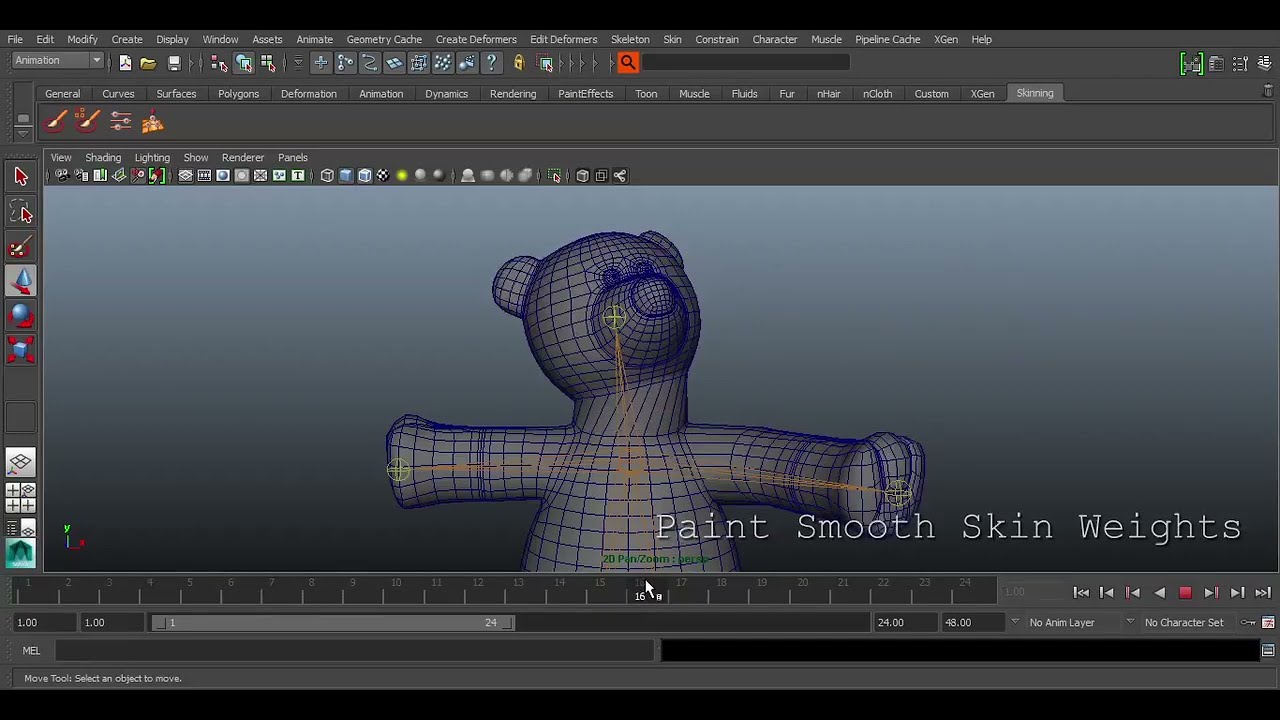Viewport: 1280px width, 720px height.
Task: Create a new scene file
Action: coord(125,63)
